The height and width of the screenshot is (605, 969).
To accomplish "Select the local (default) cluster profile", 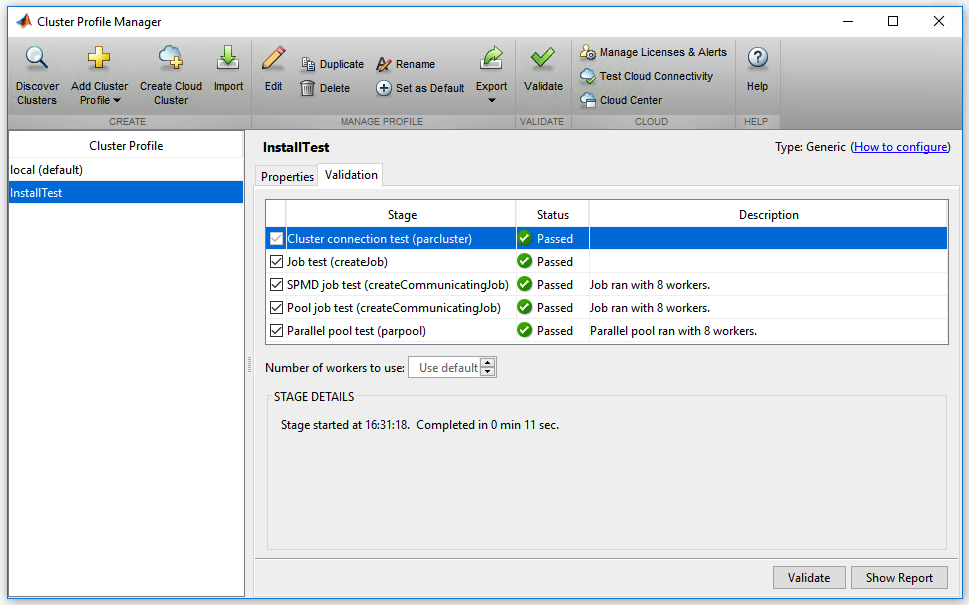I will click(46, 170).
